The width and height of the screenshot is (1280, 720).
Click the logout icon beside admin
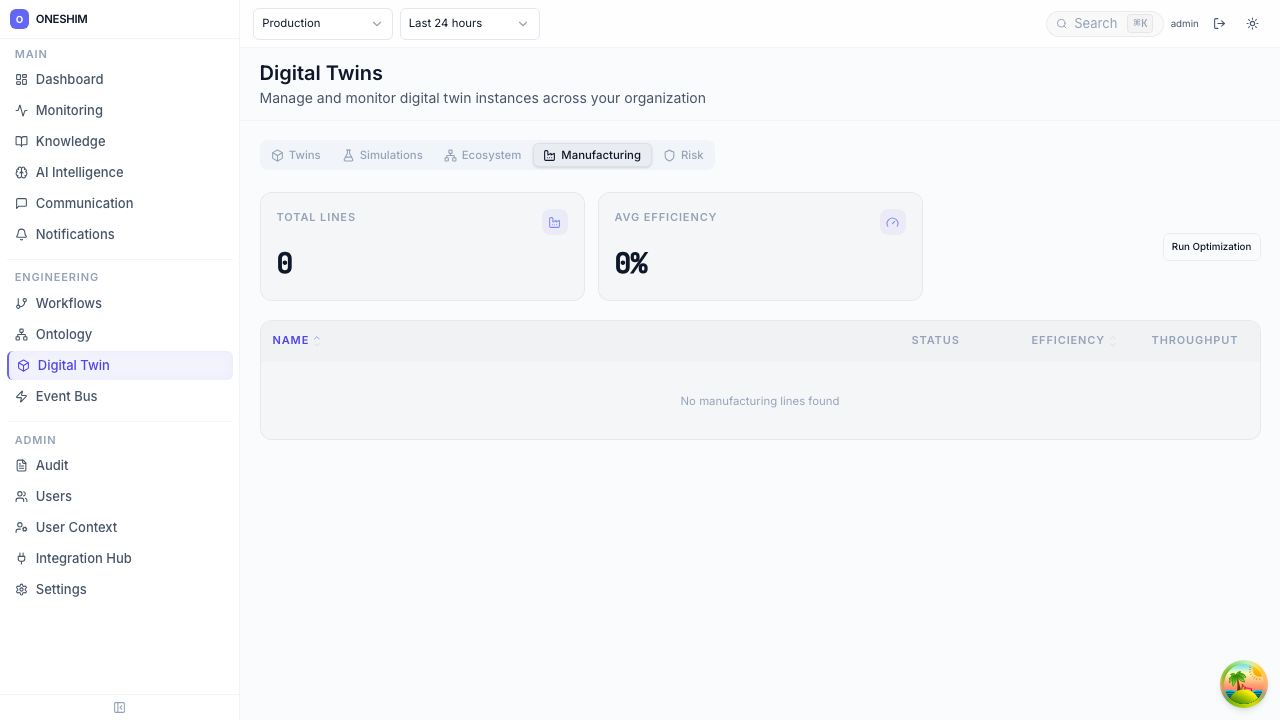click(1219, 24)
